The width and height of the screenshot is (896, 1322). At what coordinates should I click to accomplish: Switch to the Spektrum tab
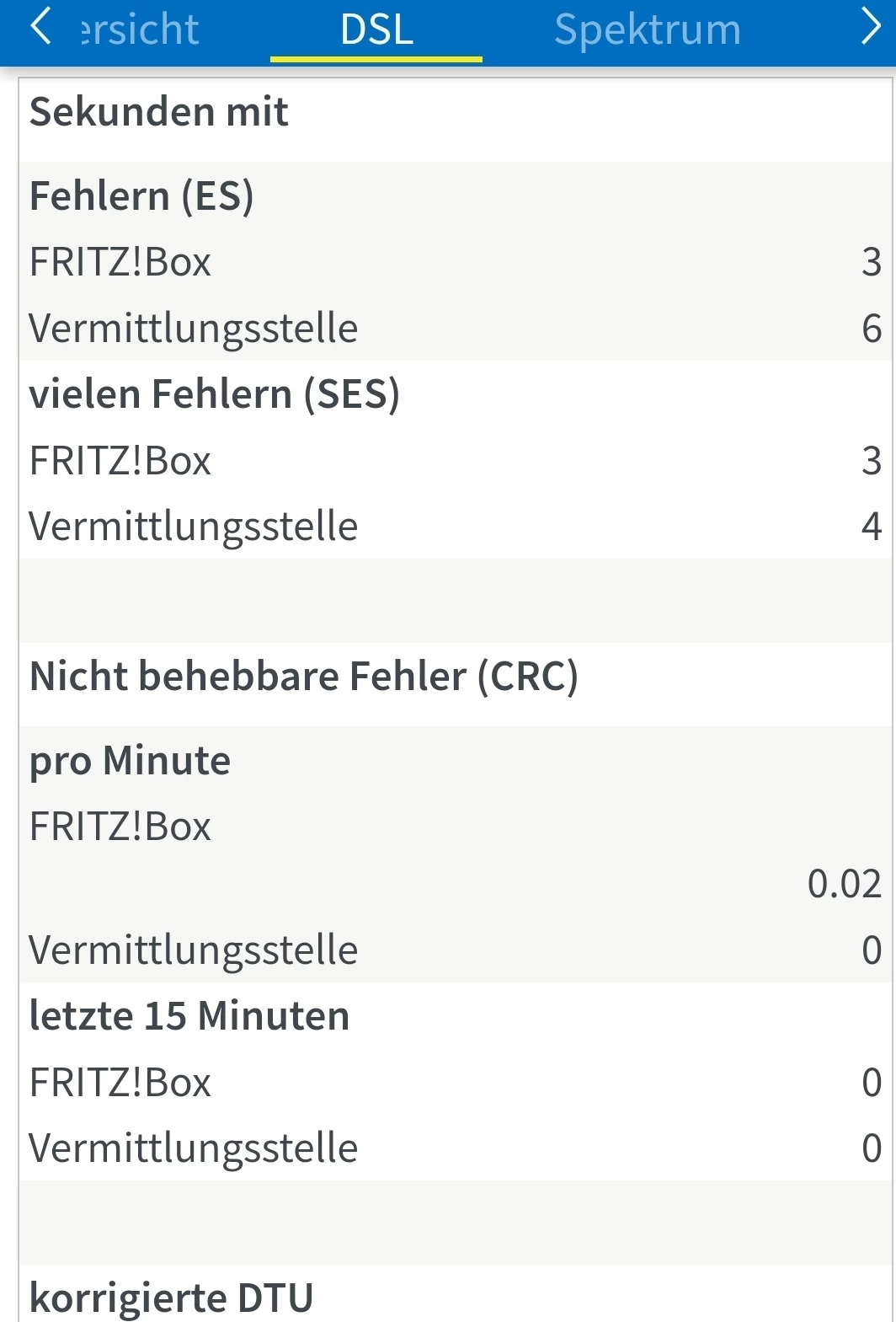647,30
